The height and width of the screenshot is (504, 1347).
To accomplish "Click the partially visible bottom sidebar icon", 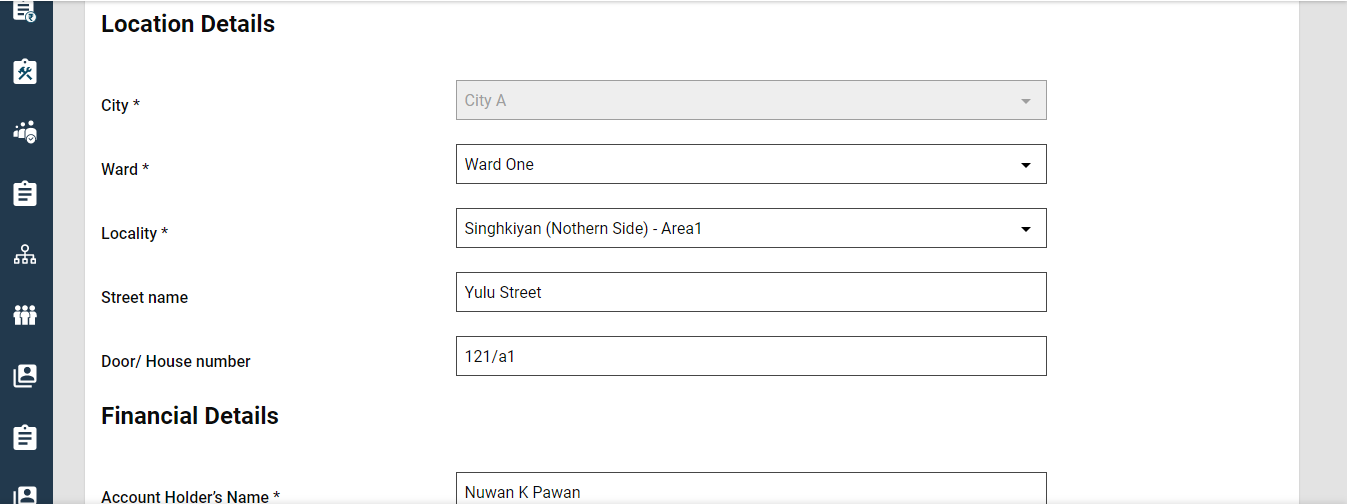I will pos(25,495).
